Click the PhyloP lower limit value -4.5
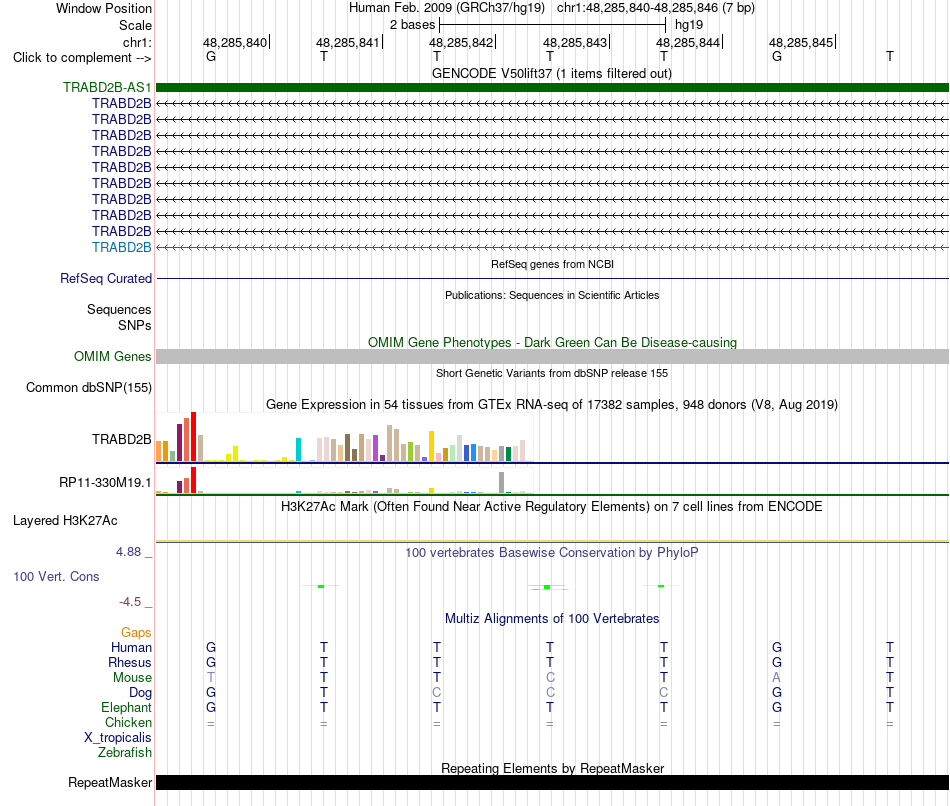Viewport: 950px width, 806px height. point(130,602)
